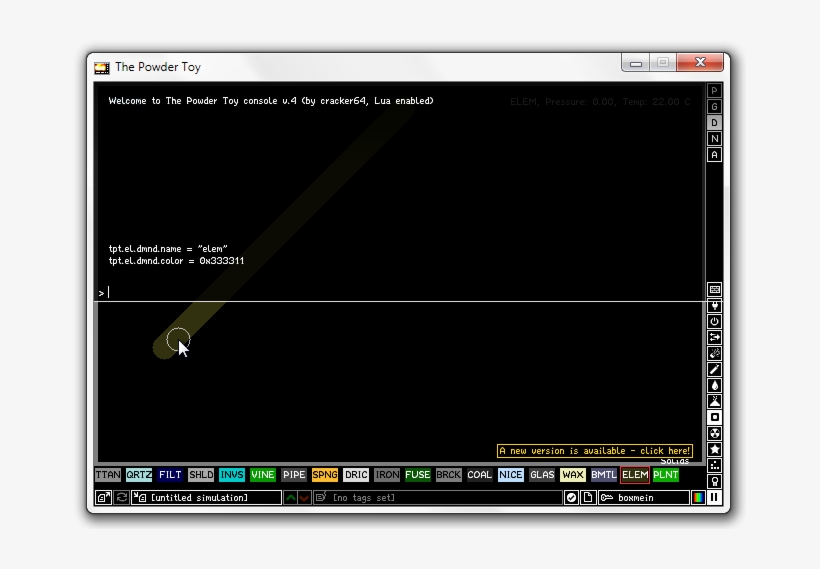820x569 pixels.
Task: Select the FUSE element
Action: click(x=418, y=475)
